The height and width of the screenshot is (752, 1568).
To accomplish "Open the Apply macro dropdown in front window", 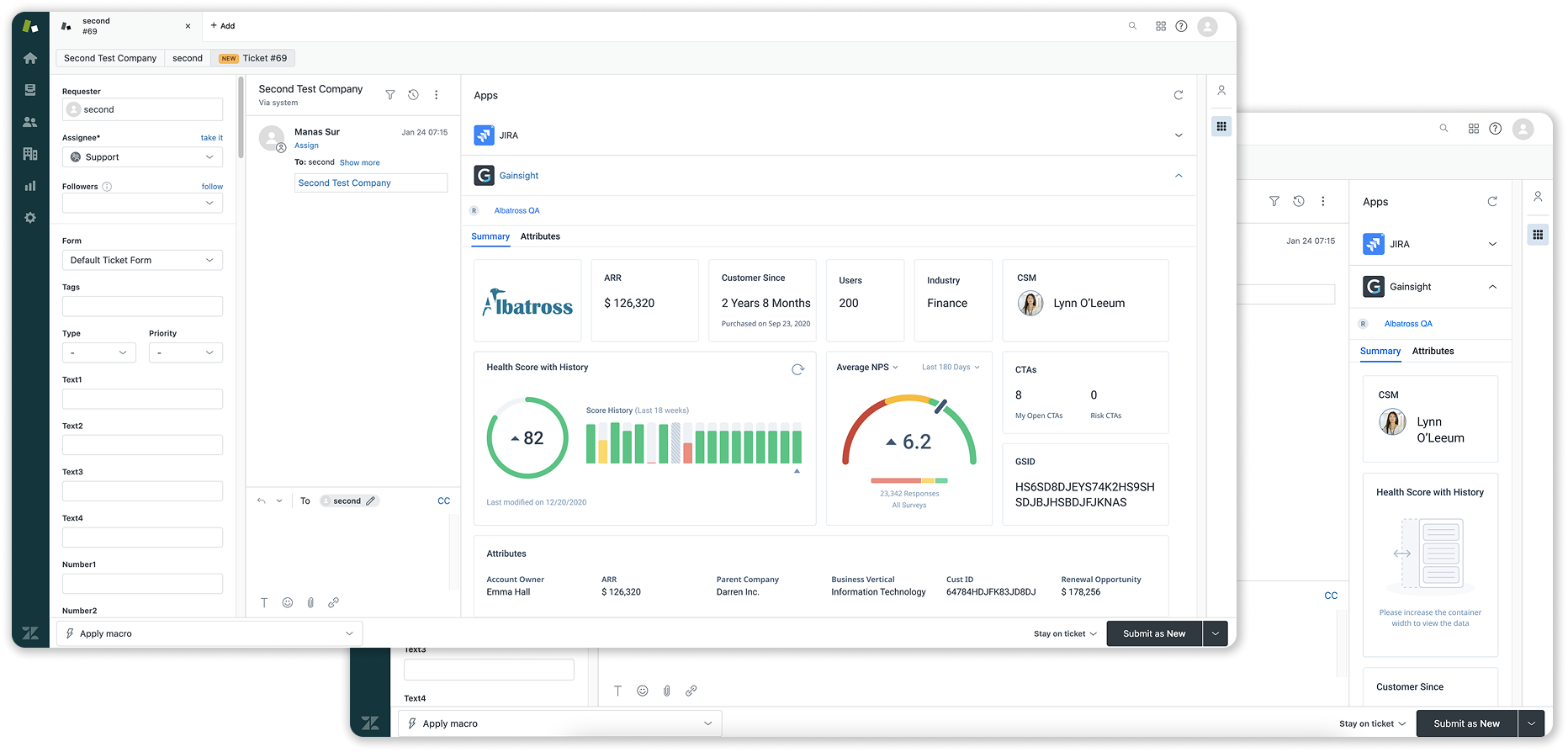I will [209, 633].
